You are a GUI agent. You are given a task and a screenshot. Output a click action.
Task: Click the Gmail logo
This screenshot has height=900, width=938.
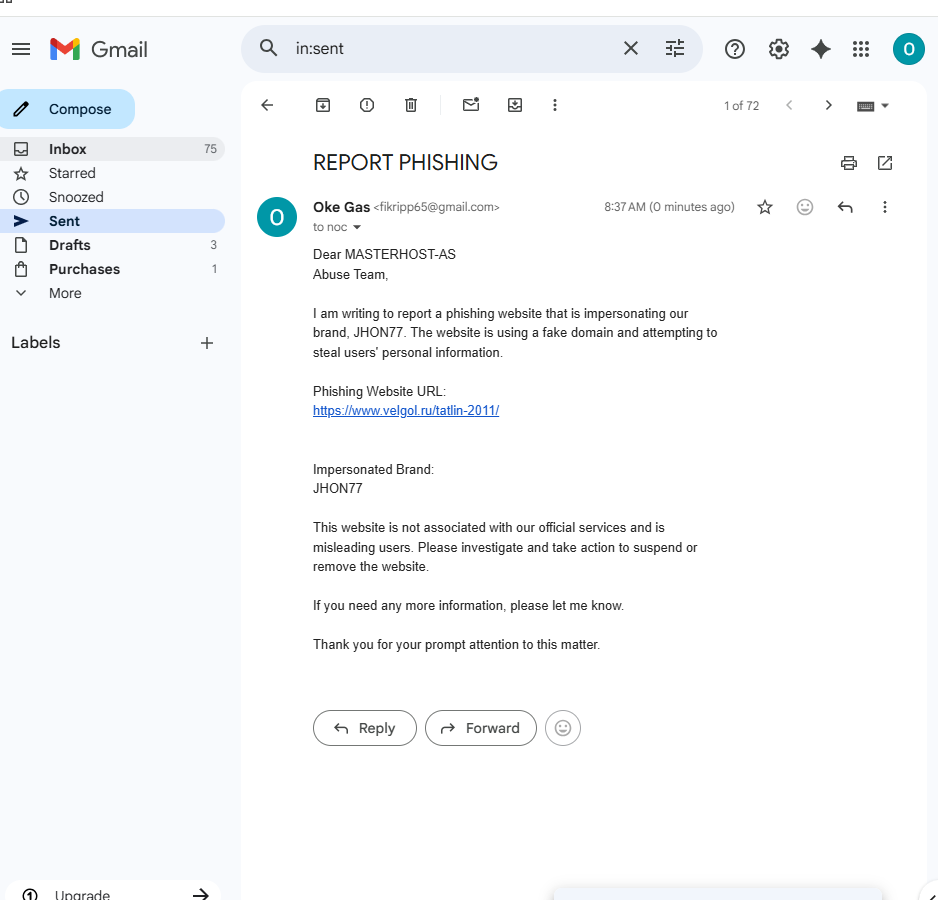(99, 49)
